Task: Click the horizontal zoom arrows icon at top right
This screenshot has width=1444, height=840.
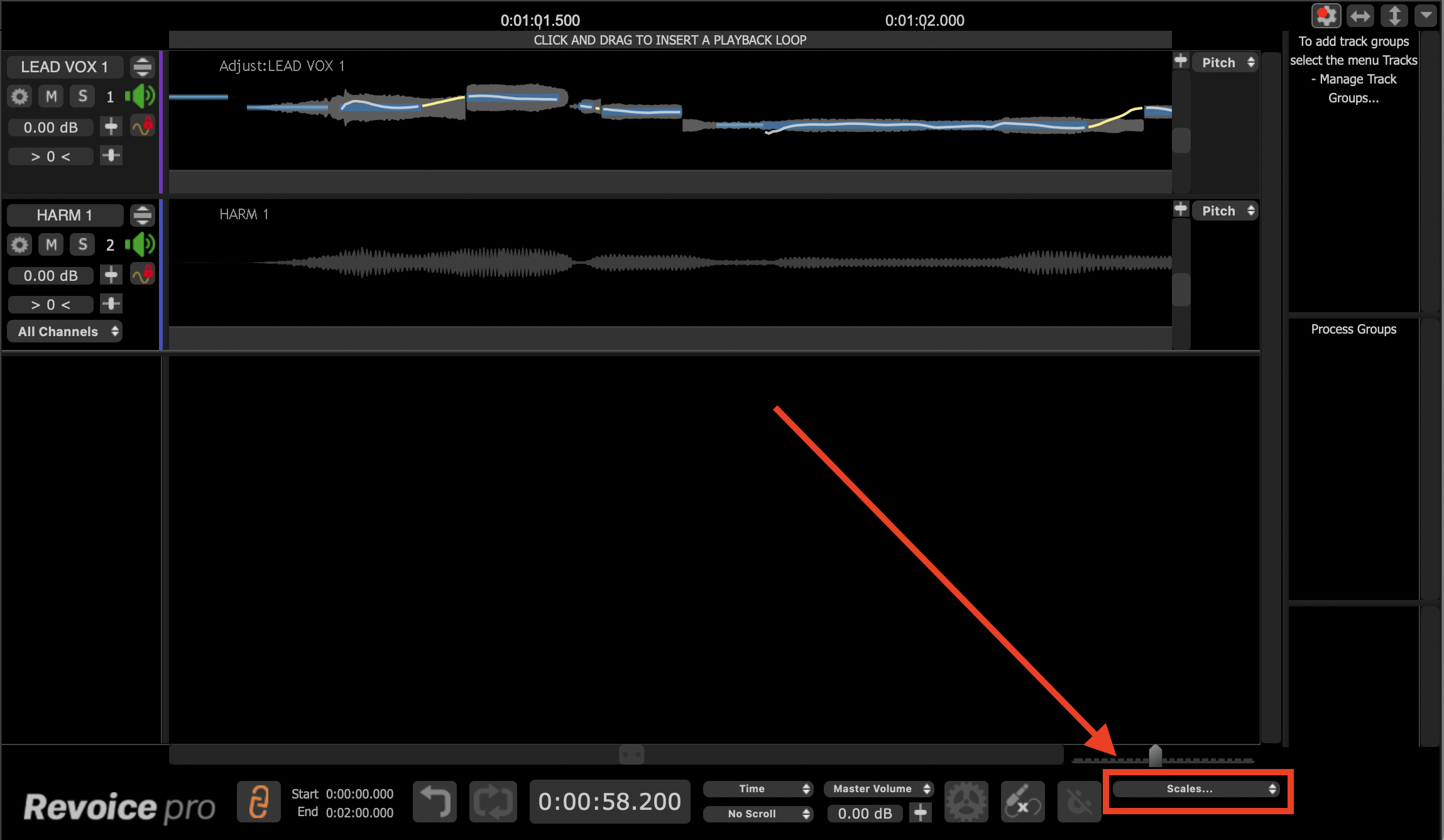Action: (1360, 16)
